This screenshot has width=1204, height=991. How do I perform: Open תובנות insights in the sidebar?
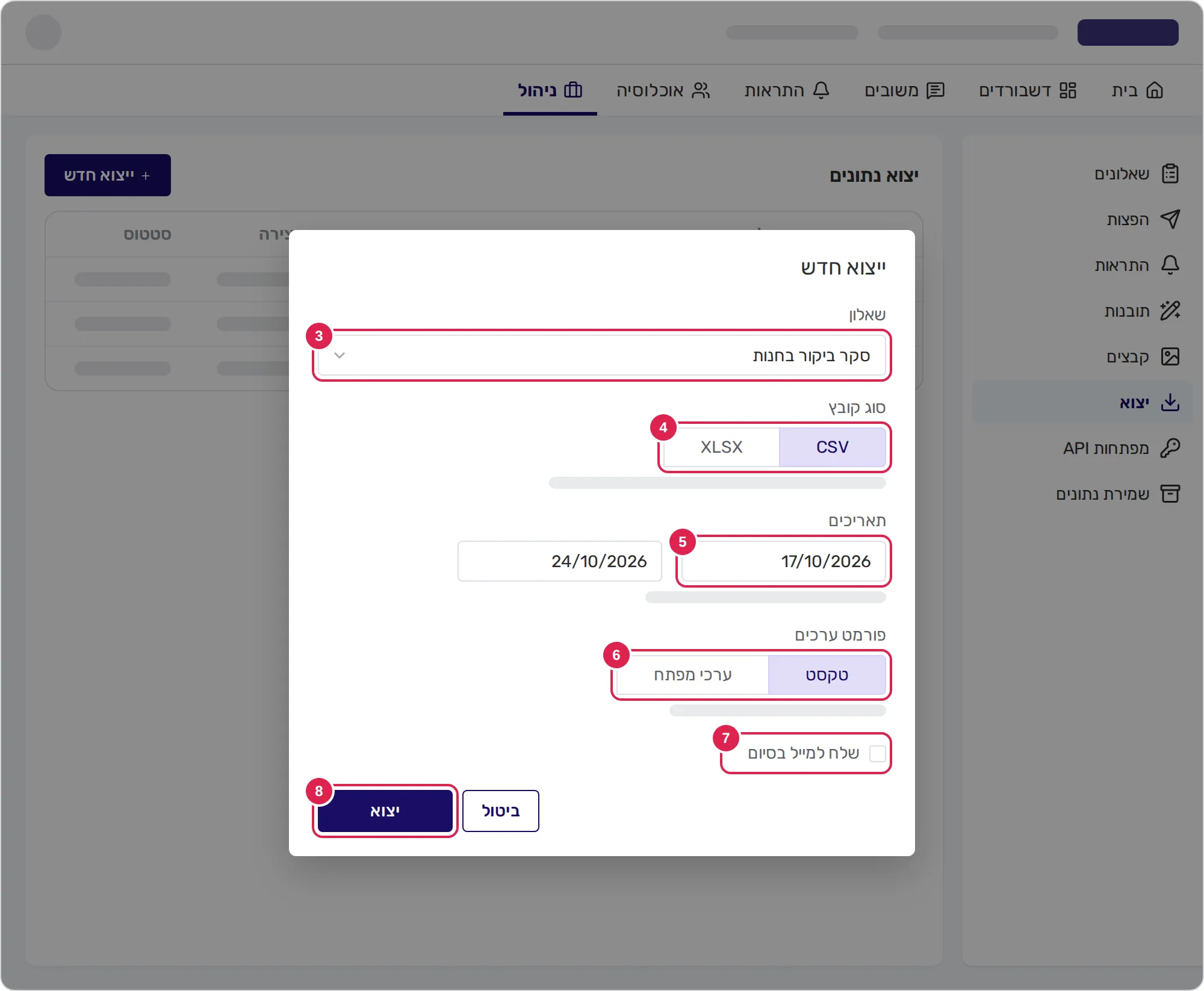coord(1082,311)
